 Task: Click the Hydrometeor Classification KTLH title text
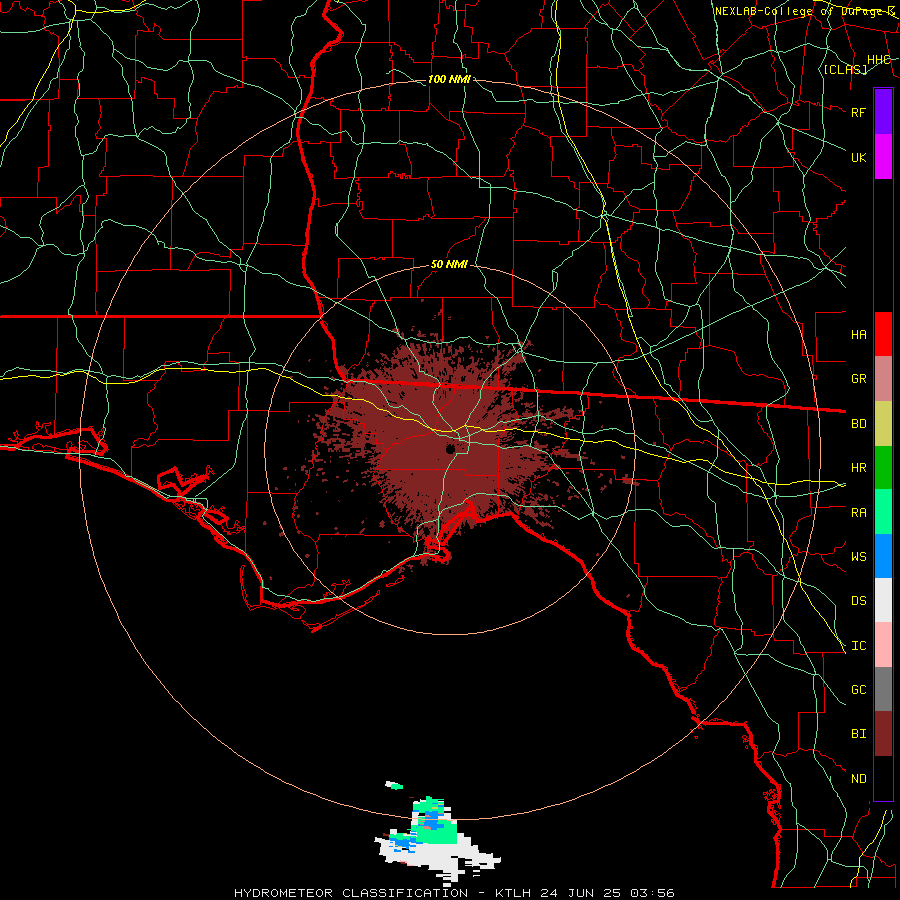tap(454, 893)
